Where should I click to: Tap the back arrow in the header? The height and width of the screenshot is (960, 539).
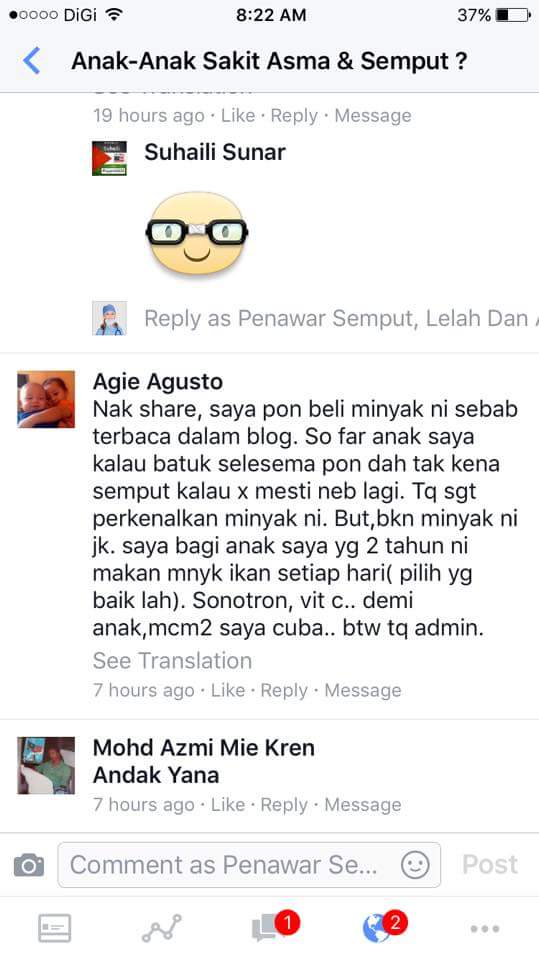(x=31, y=61)
